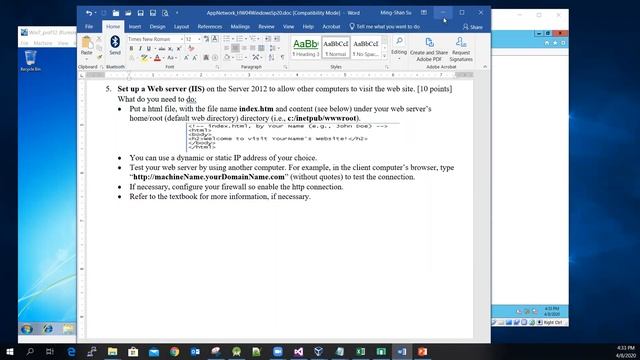Click the Shrink Font icon
Image resolution: width=640 pixels, height=360 pixels.
195,58
